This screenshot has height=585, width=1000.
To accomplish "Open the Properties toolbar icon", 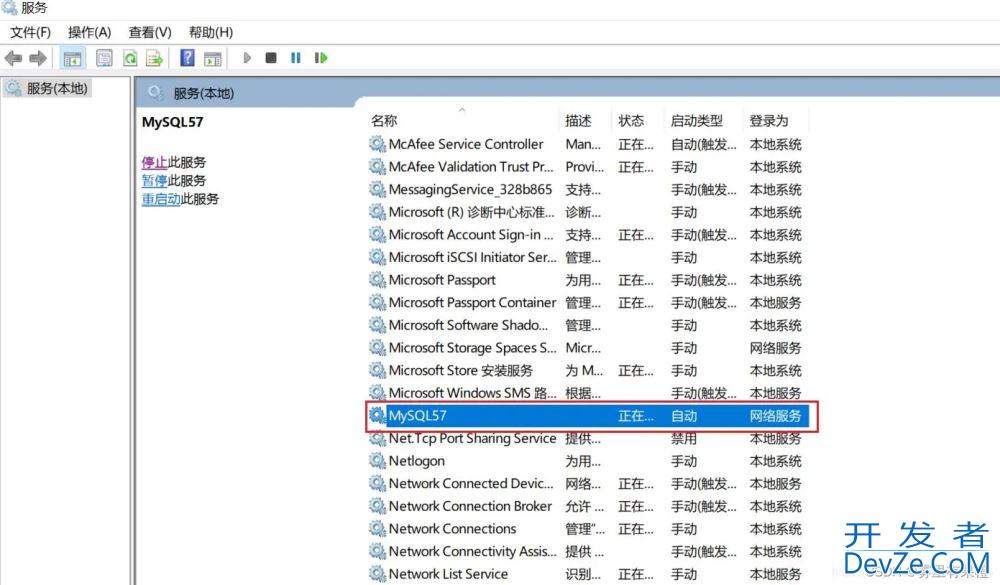I will (x=104, y=59).
